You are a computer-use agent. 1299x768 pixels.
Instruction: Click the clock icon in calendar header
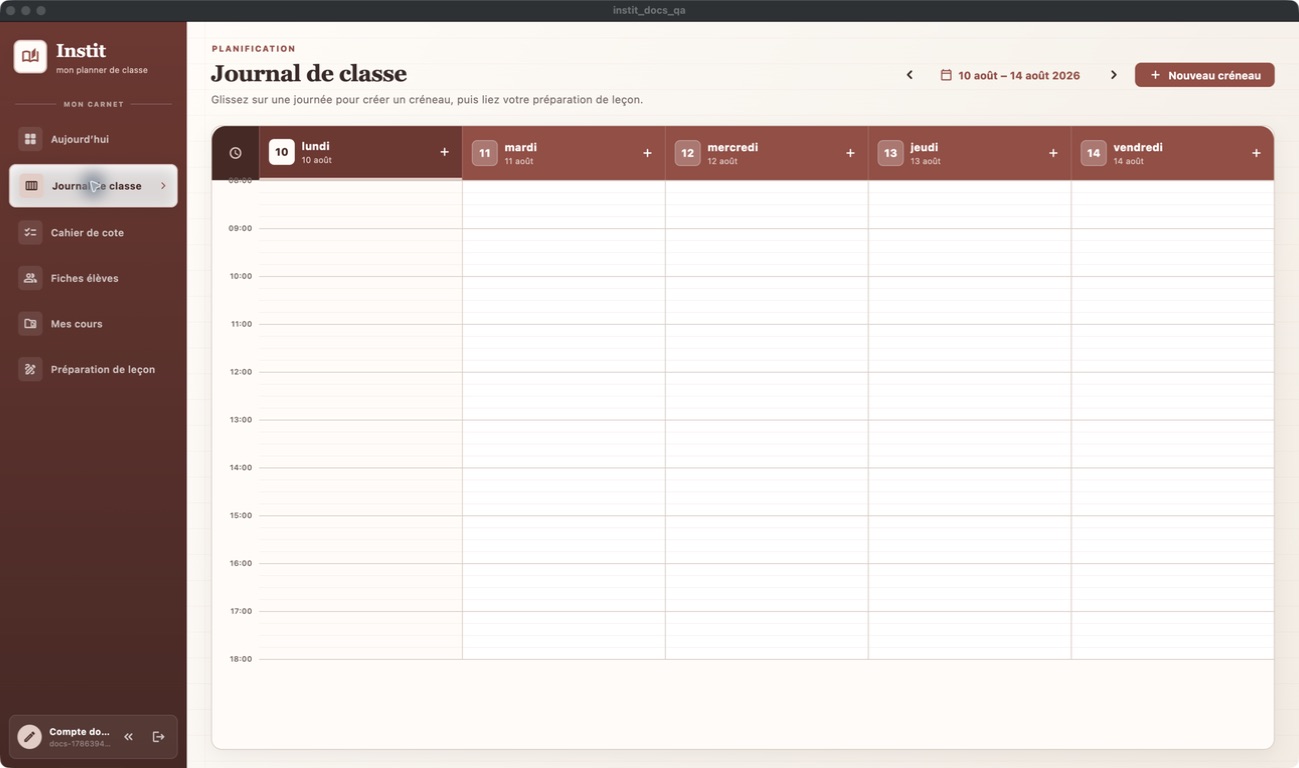(x=235, y=153)
